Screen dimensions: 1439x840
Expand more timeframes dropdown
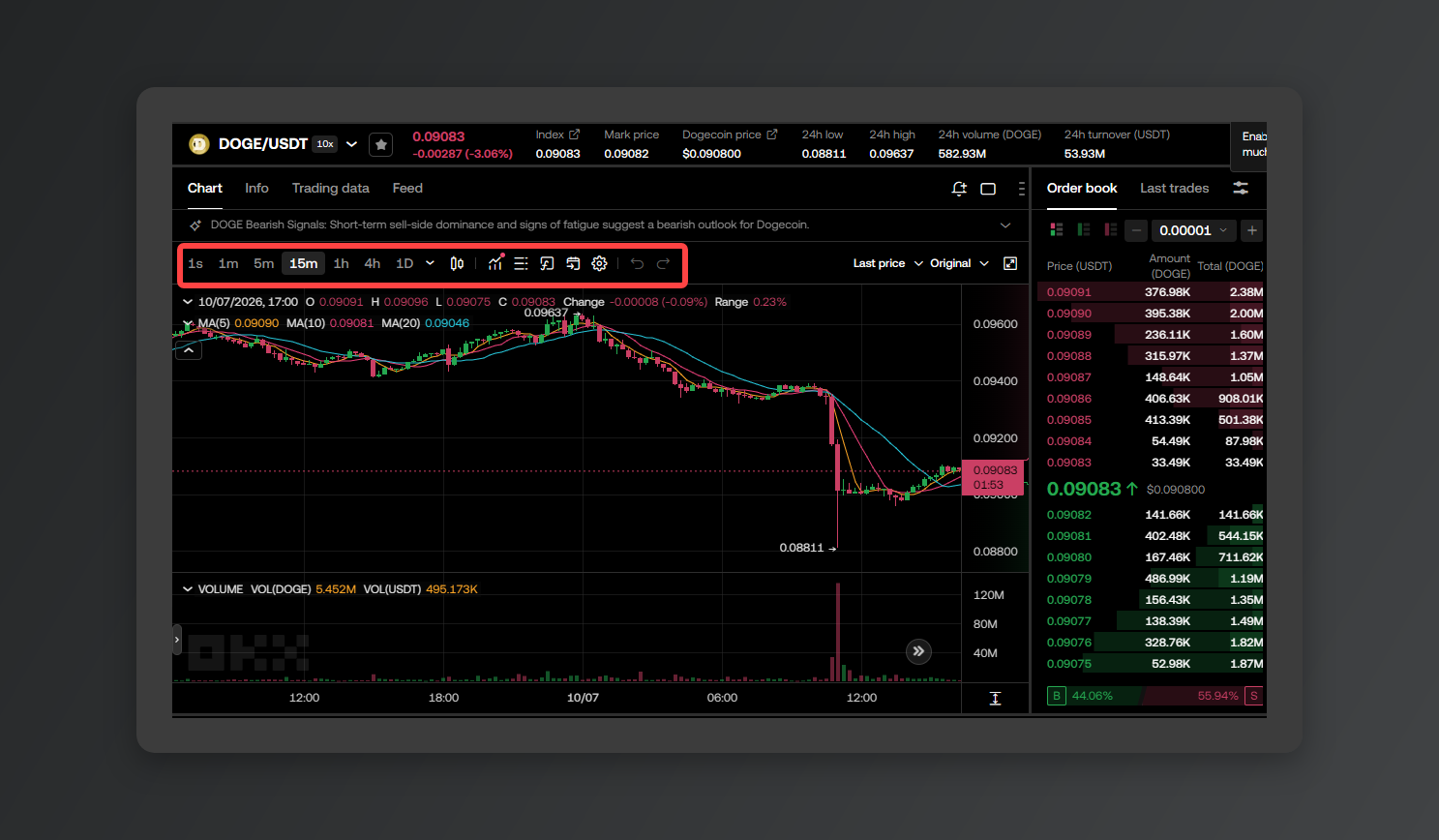click(430, 263)
